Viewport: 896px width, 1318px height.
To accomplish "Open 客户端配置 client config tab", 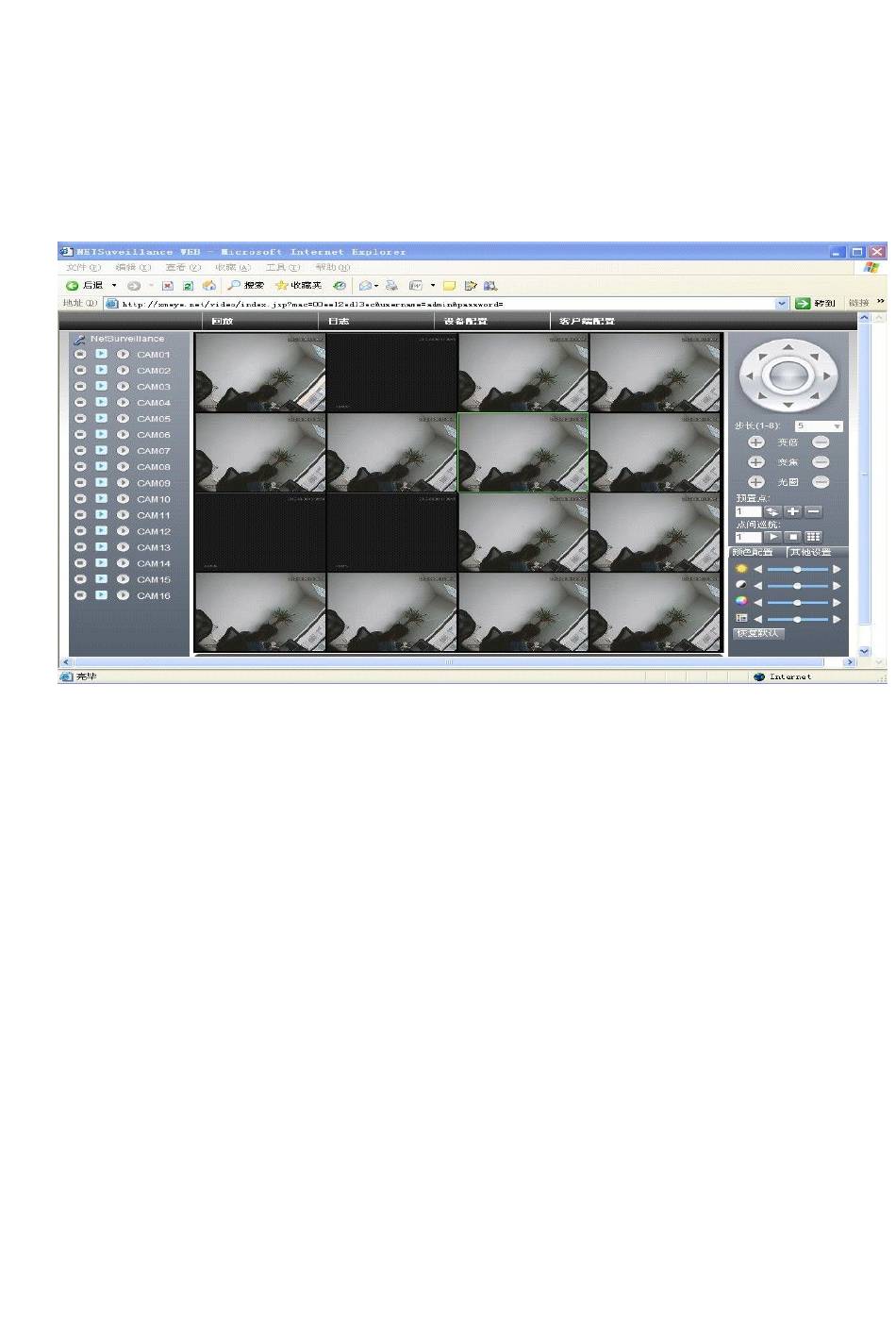I will 588,322.
